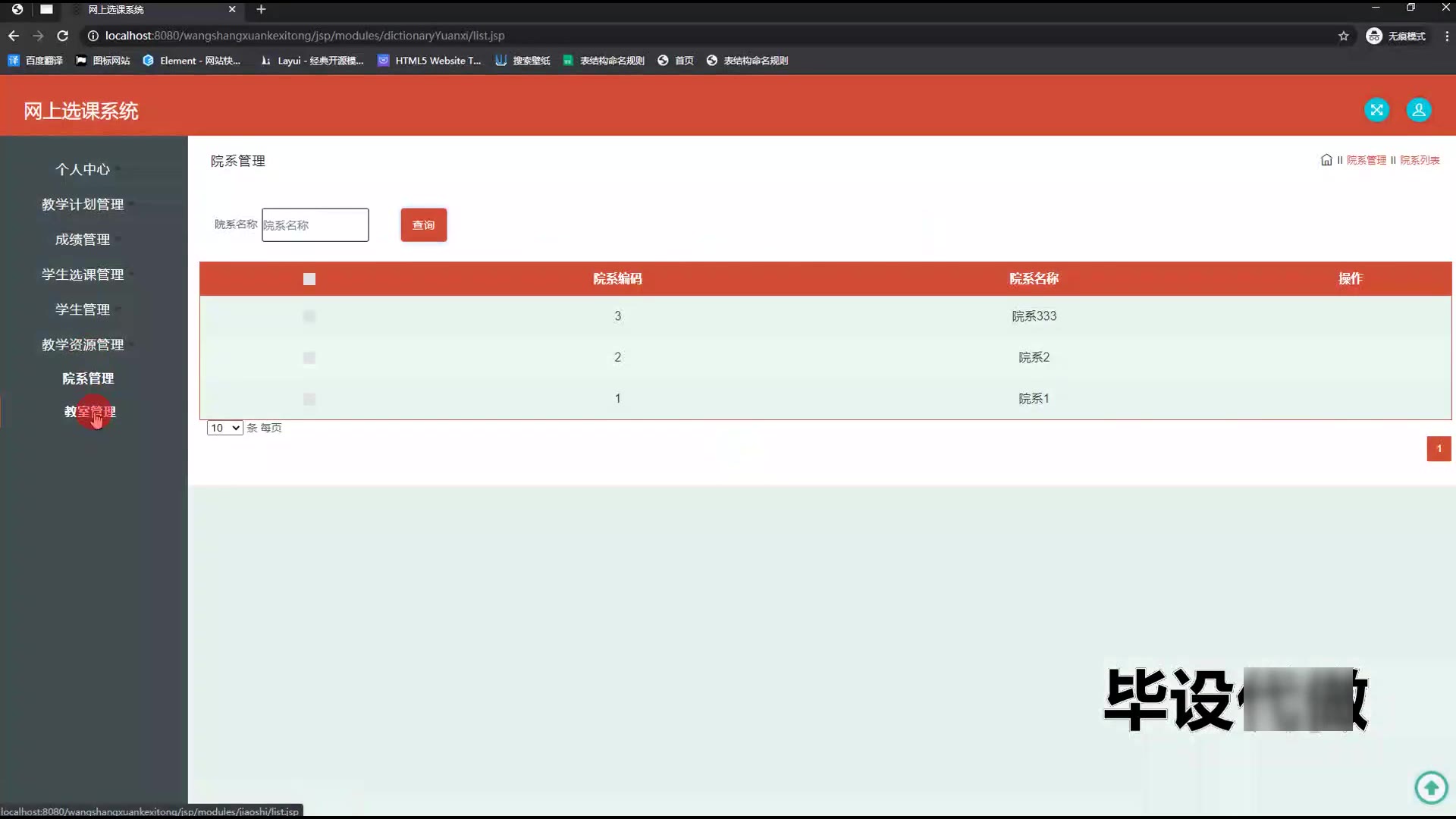Open the green 表结构命名规则 bookmark

coord(604,61)
